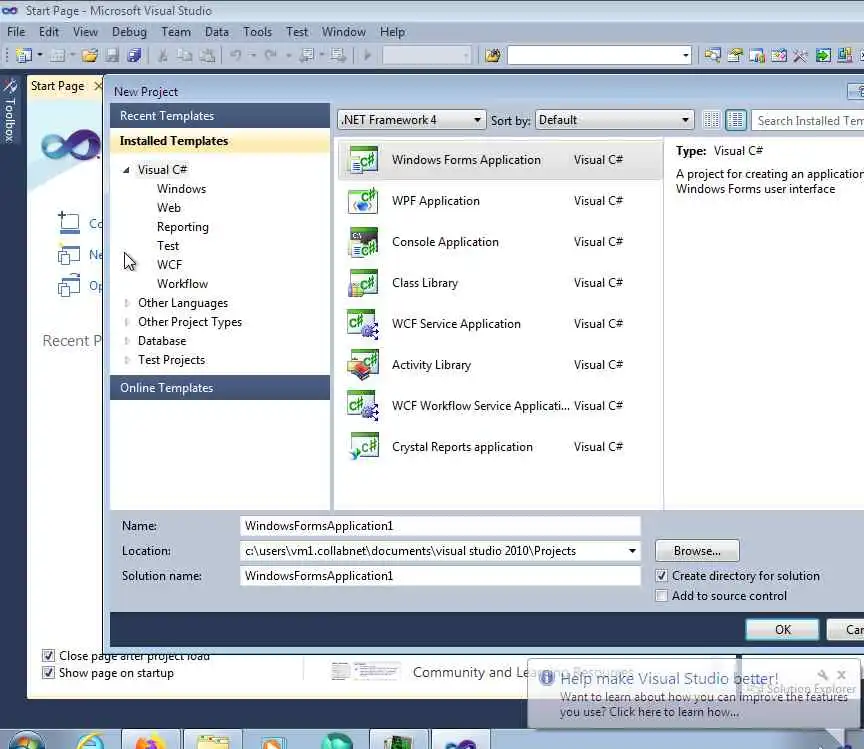Enable Add to source control checkbox
Image resolution: width=864 pixels, height=749 pixels.
pyautogui.click(x=661, y=596)
